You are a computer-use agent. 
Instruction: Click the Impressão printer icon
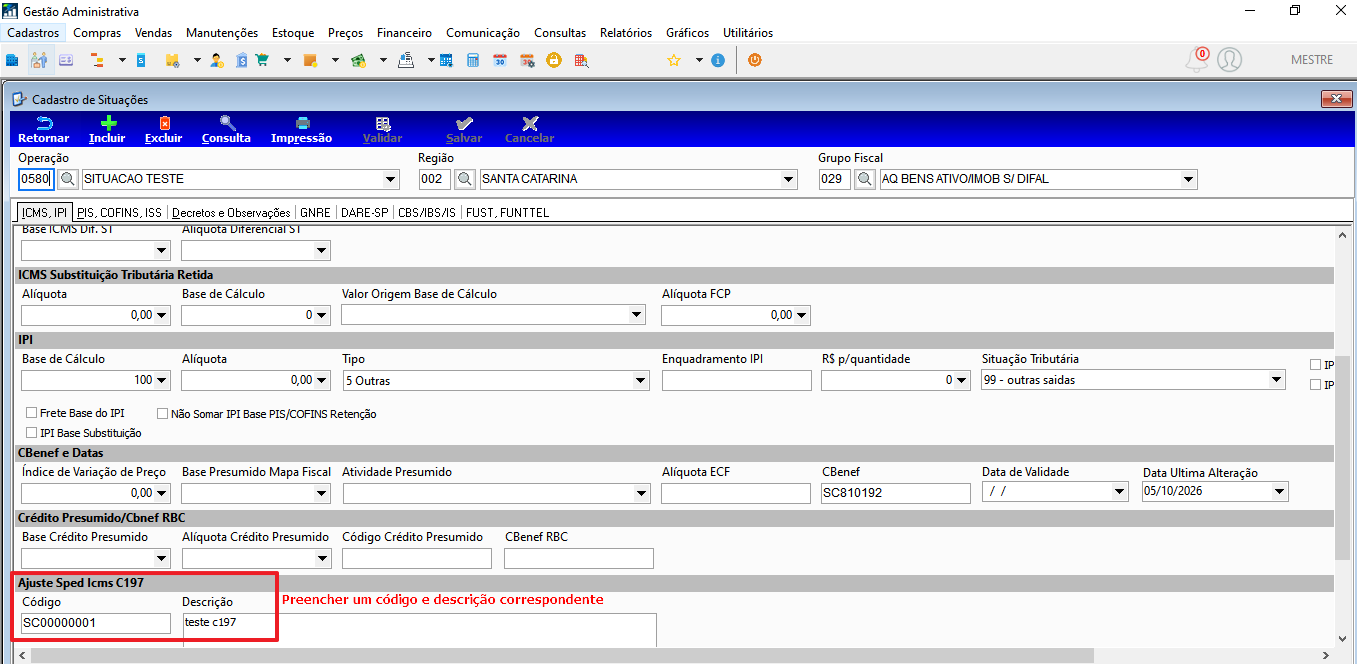[301, 129]
